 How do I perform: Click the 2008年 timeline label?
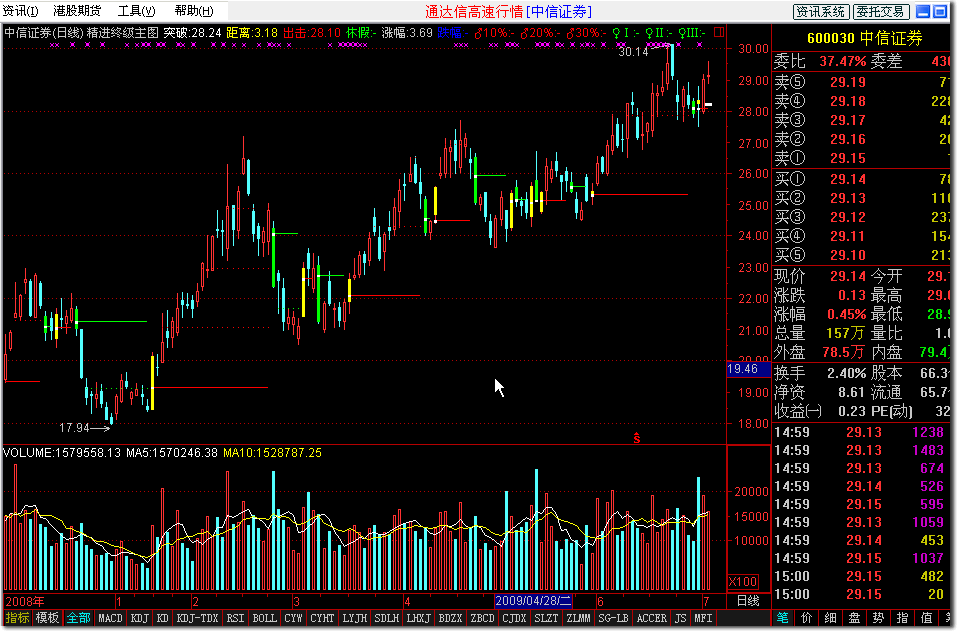tap(25, 601)
